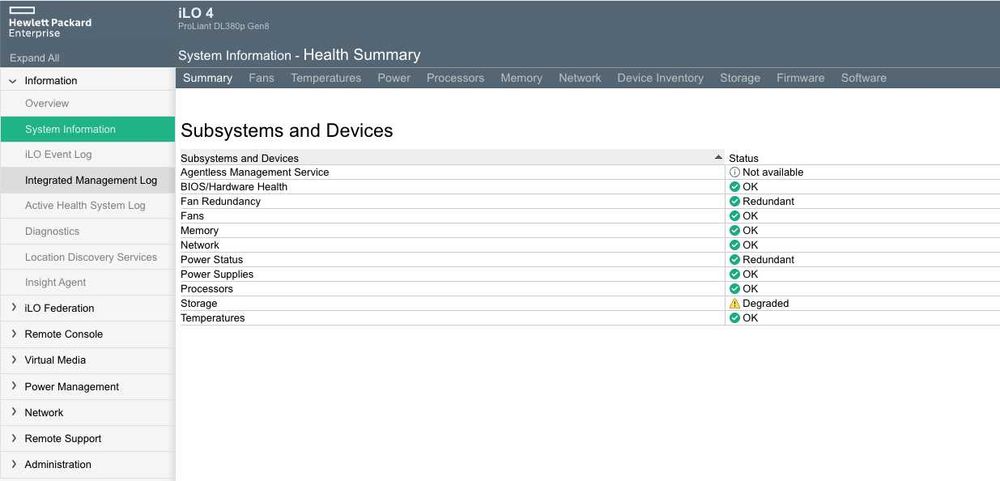Click the Status column header
The height and width of the screenshot is (481, 1000).
(x=744, y=158)
